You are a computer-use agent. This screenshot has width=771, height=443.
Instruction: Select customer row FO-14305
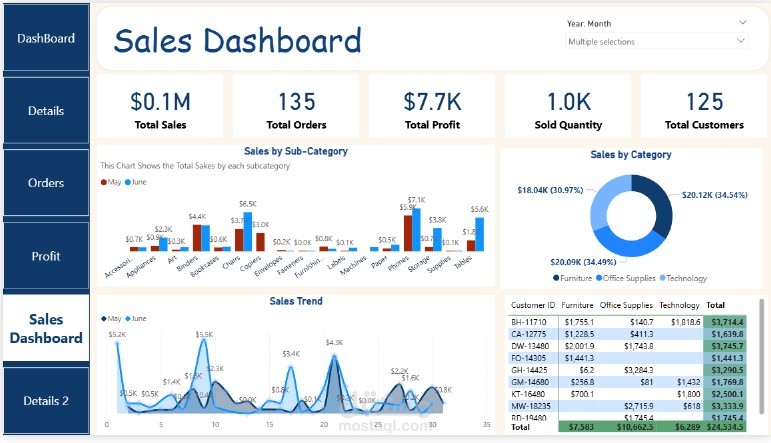point(627,358)
